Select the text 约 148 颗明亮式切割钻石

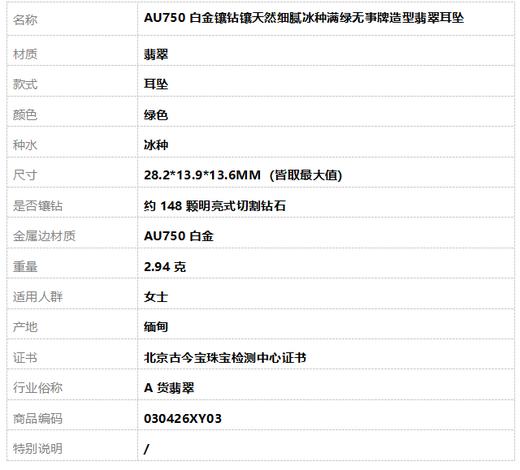pyautogui.click(x=215, y=206)
